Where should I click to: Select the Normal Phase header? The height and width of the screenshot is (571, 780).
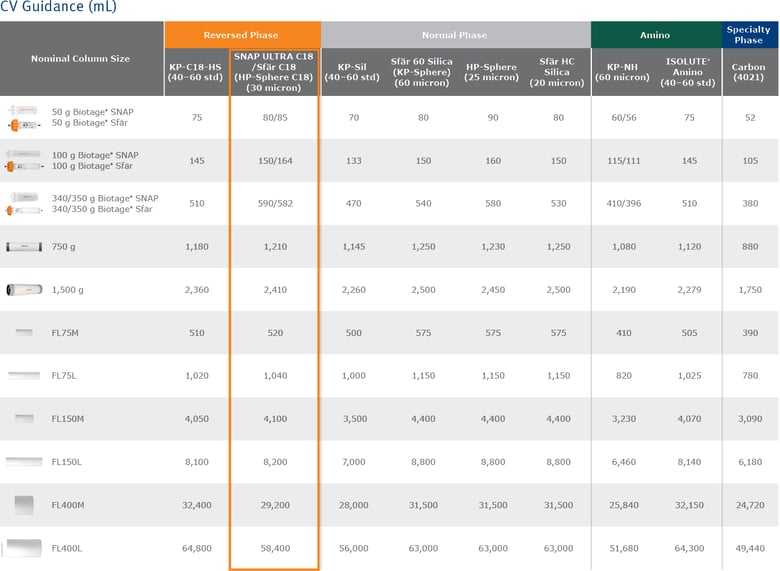coord(455,35)
